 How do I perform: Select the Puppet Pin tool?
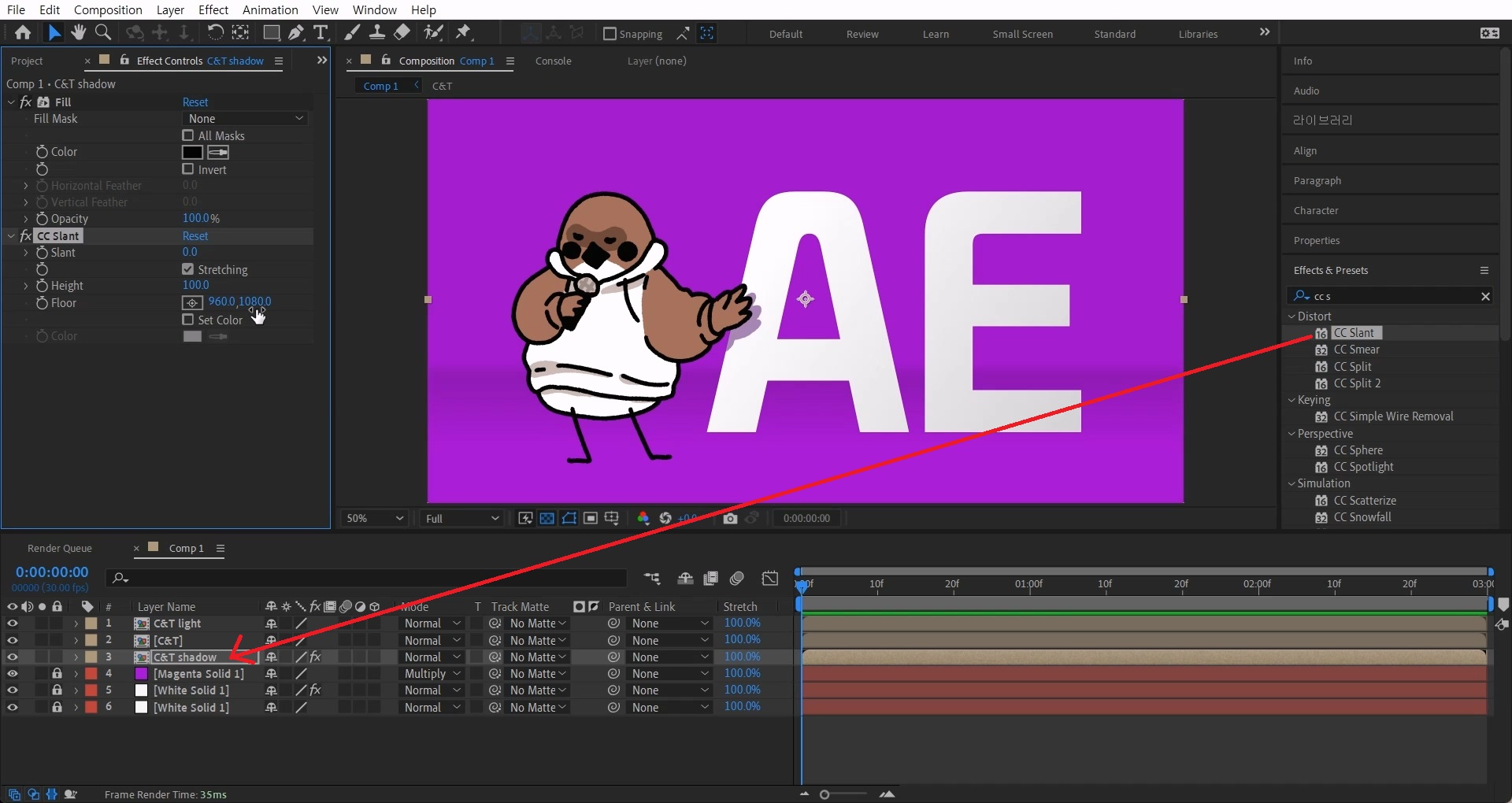tap(463, 32)
